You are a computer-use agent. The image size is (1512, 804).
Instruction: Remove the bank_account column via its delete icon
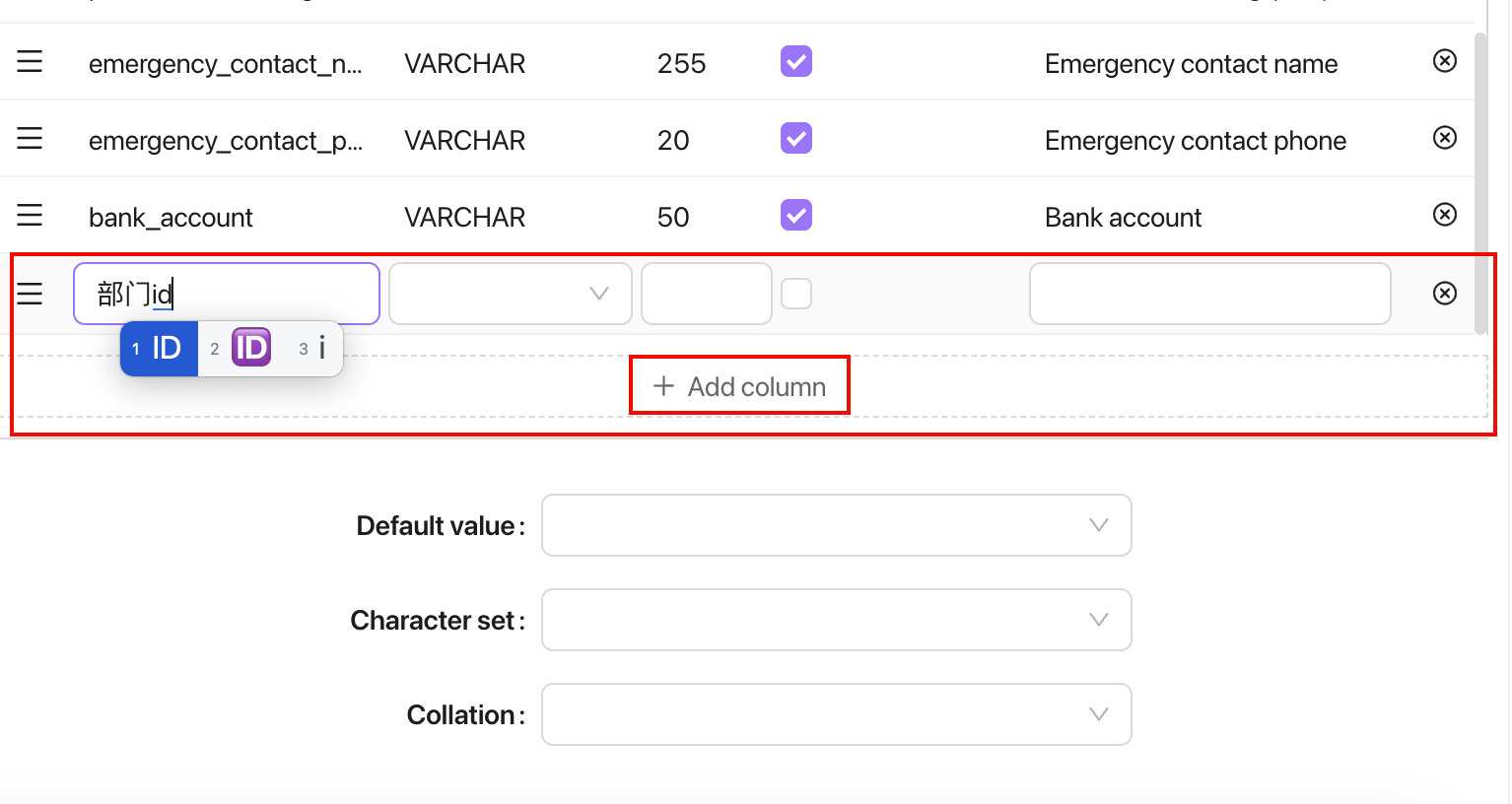1445,214
